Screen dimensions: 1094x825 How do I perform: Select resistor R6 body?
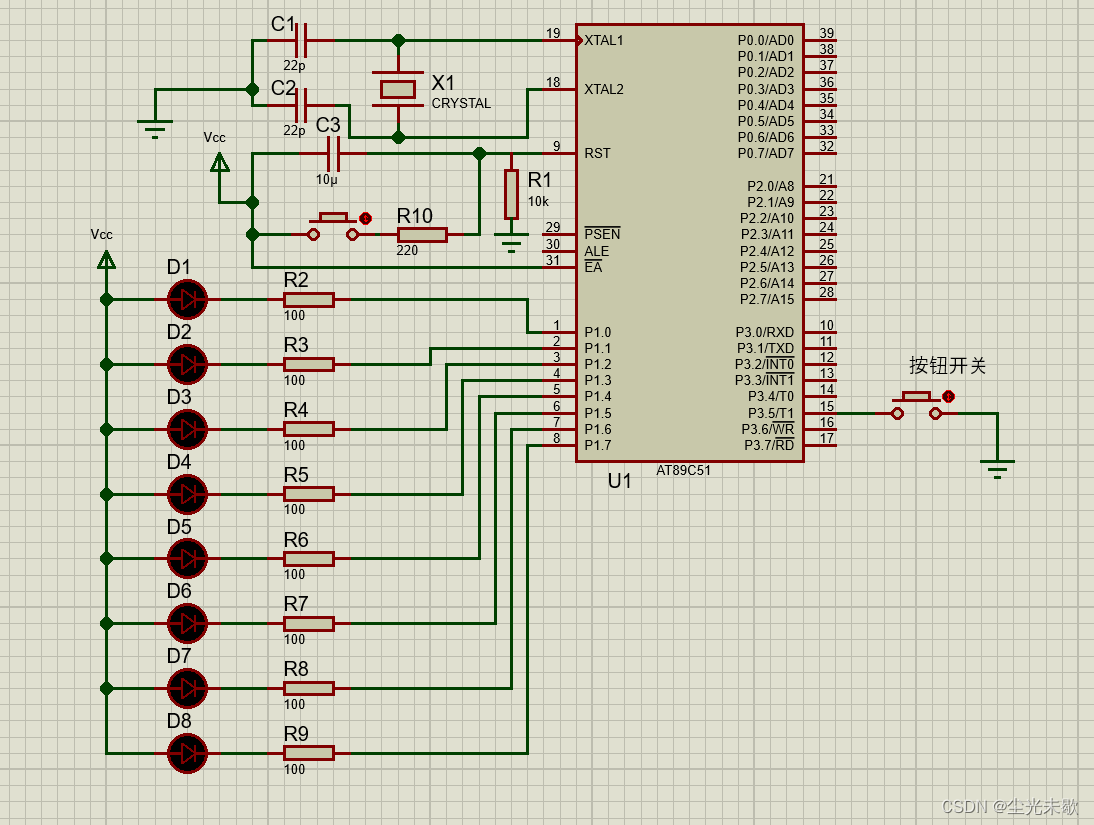[309, 558]
